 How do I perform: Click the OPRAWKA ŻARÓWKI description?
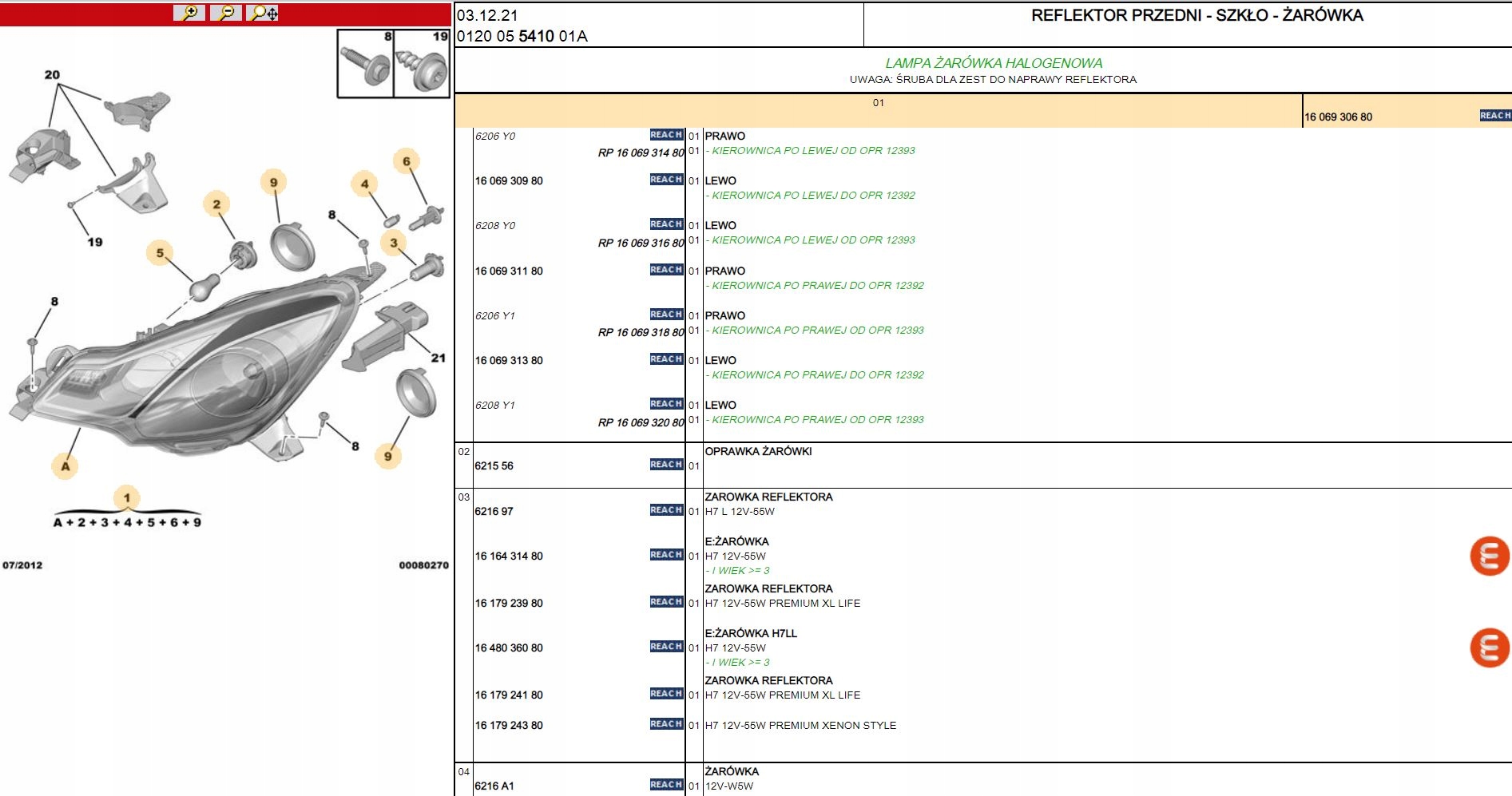[758, 452]
